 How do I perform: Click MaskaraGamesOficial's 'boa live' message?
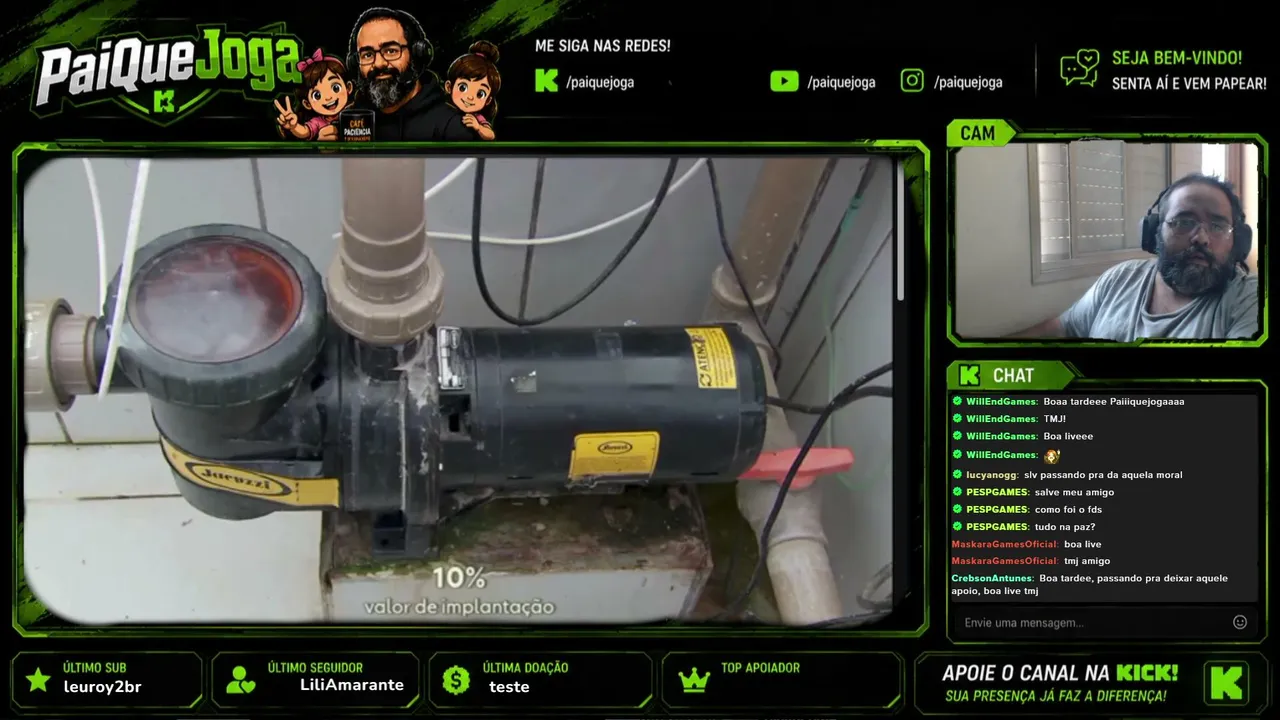coord(1082,544)
